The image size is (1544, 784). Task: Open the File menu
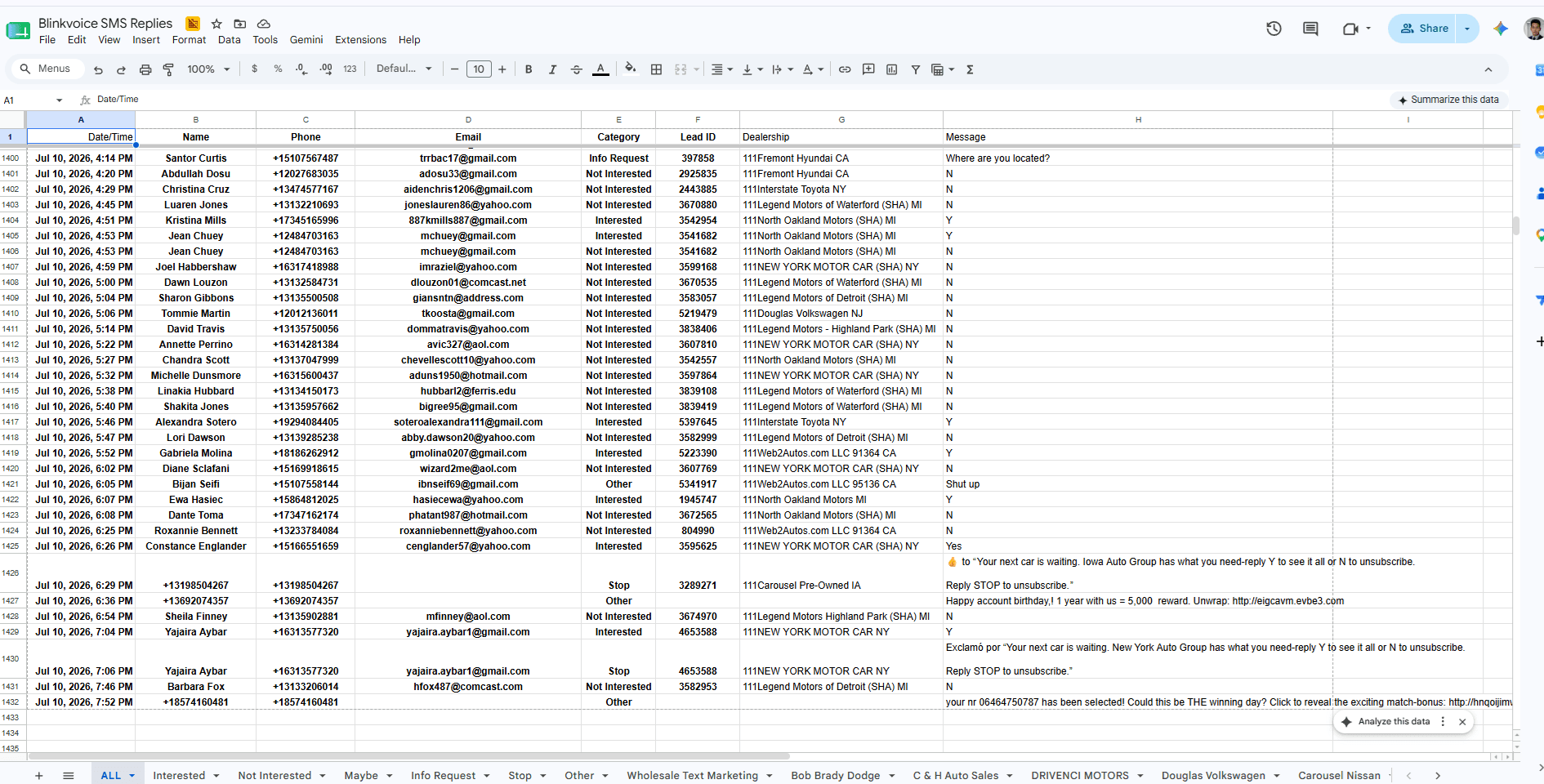click(x=47, y=40)
